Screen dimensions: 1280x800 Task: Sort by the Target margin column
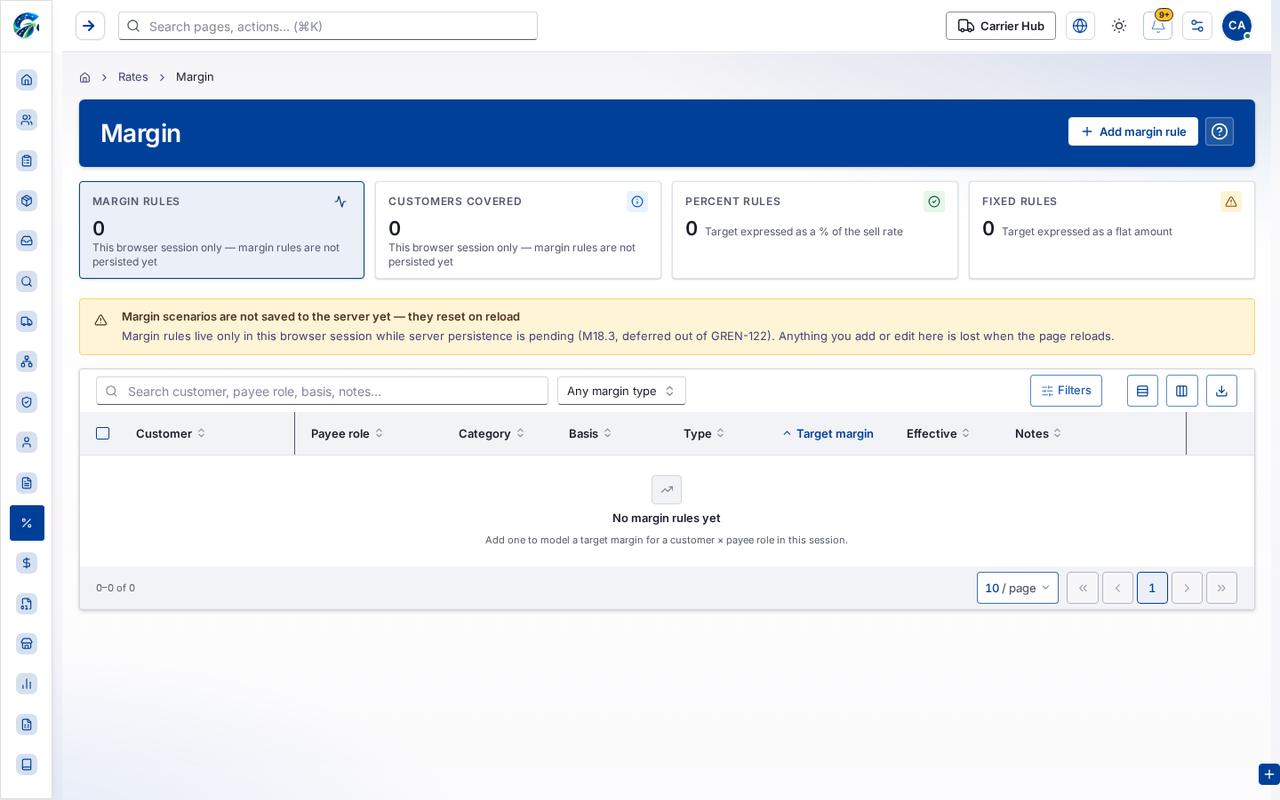(828, 433)
